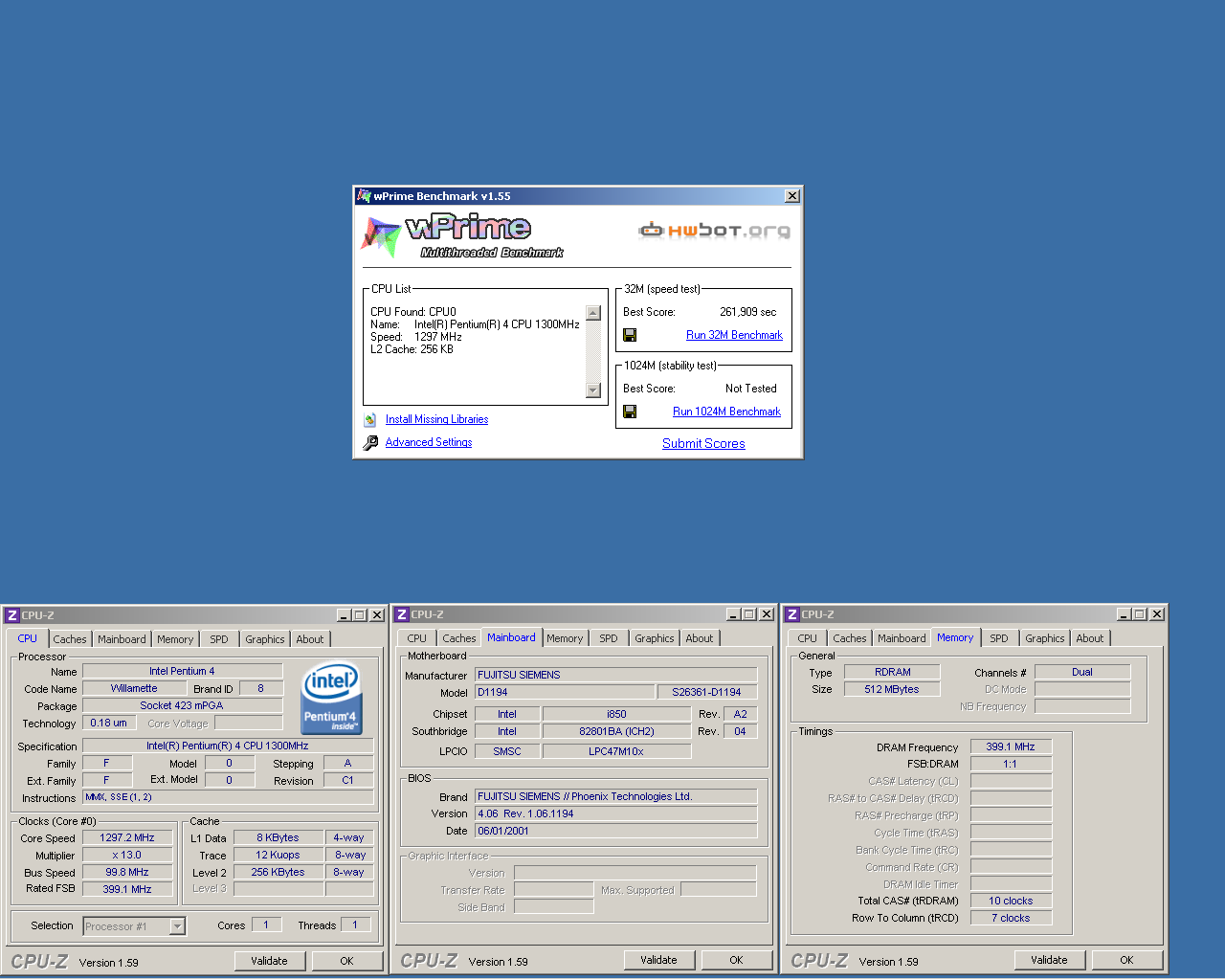Minimize the left CPU-Z window
1225x980 pixels.
pos(344,615)
